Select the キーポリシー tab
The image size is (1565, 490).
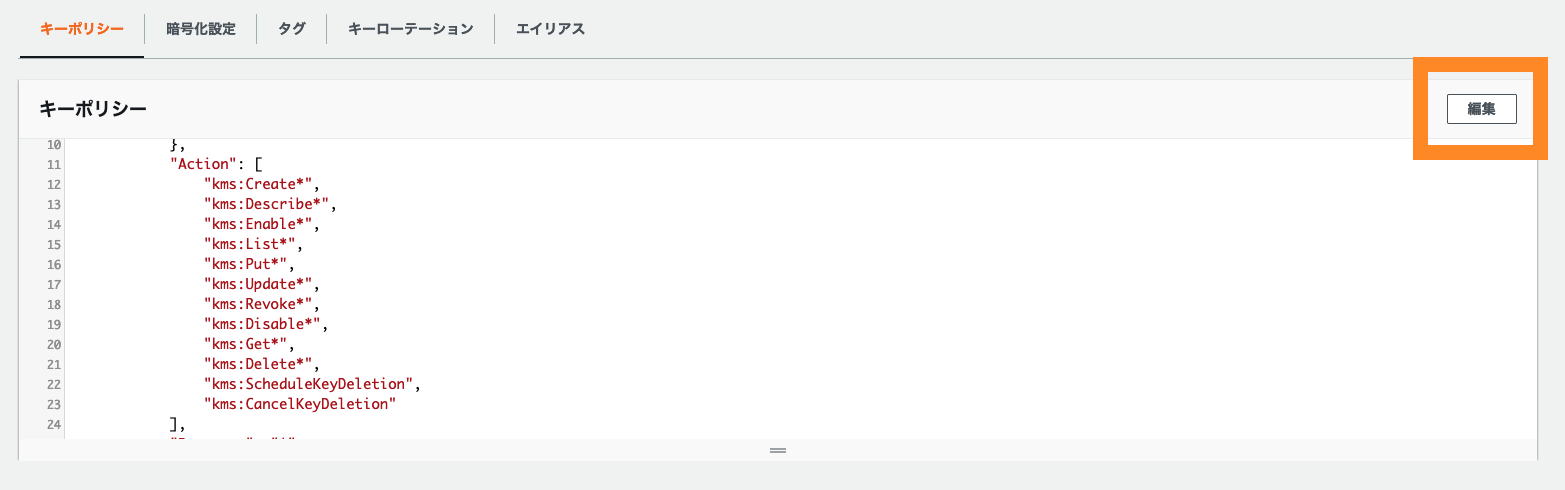(x=82, y=29)
